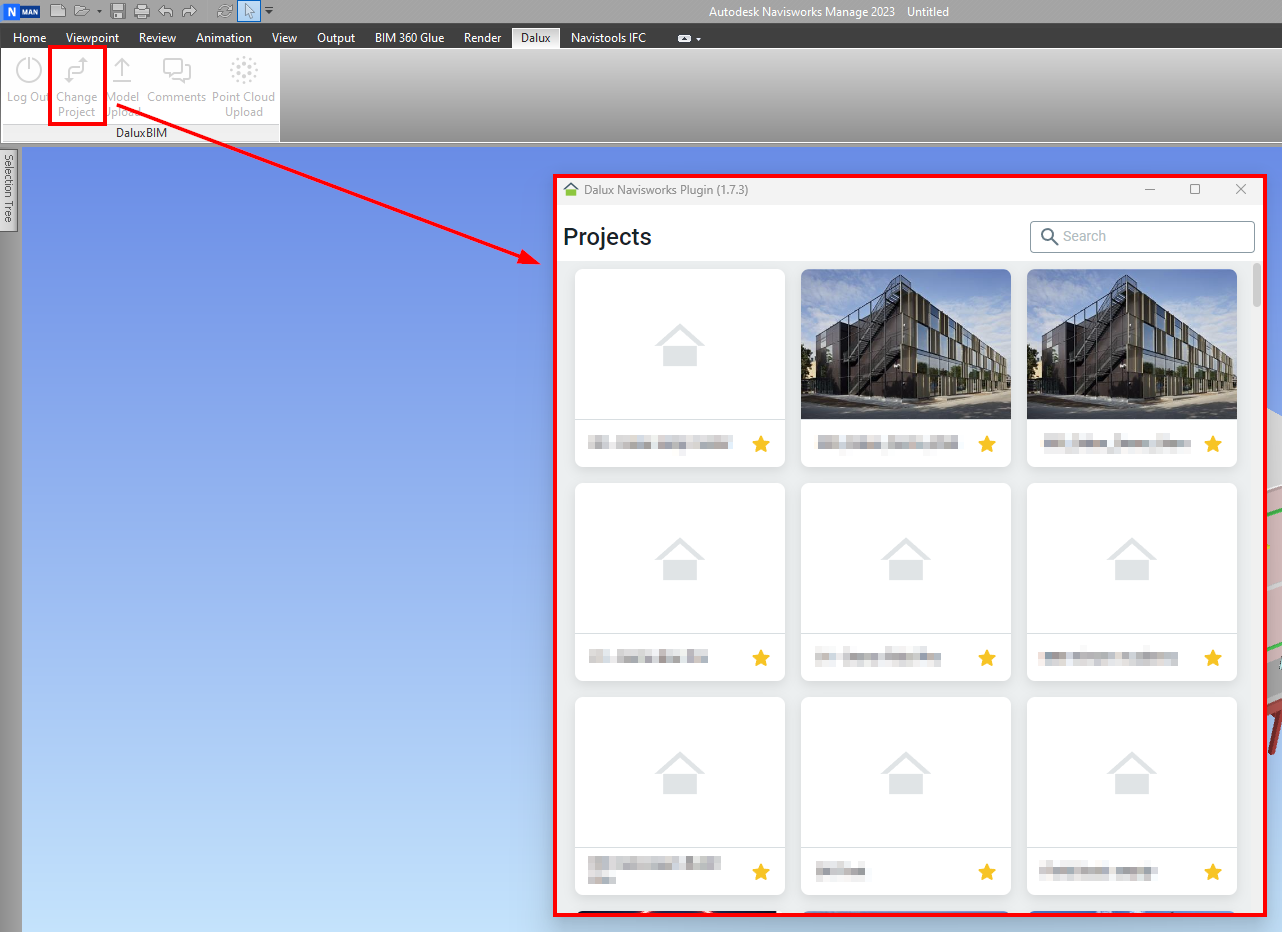Click the Undo icon
The width and height of the screenshot is (1282, 932).
tap(164, 11)
